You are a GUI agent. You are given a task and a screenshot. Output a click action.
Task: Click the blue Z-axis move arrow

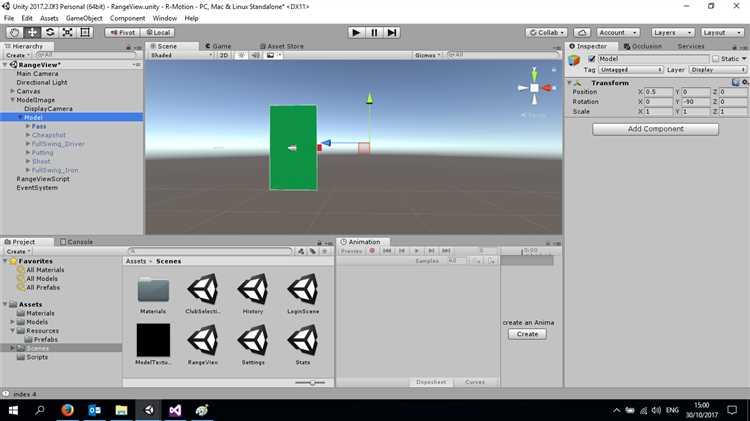[326, 143]
